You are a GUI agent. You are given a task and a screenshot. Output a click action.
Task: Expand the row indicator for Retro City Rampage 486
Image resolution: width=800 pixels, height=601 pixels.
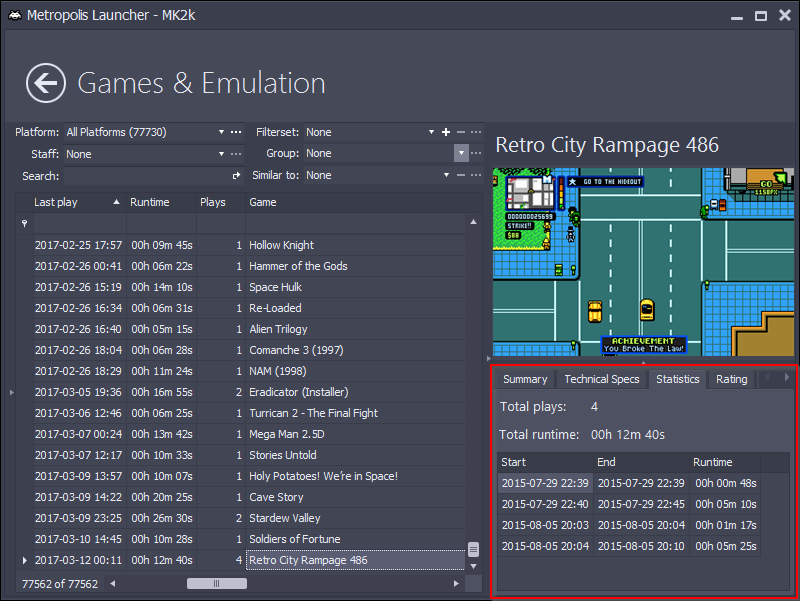coord(24,560)
